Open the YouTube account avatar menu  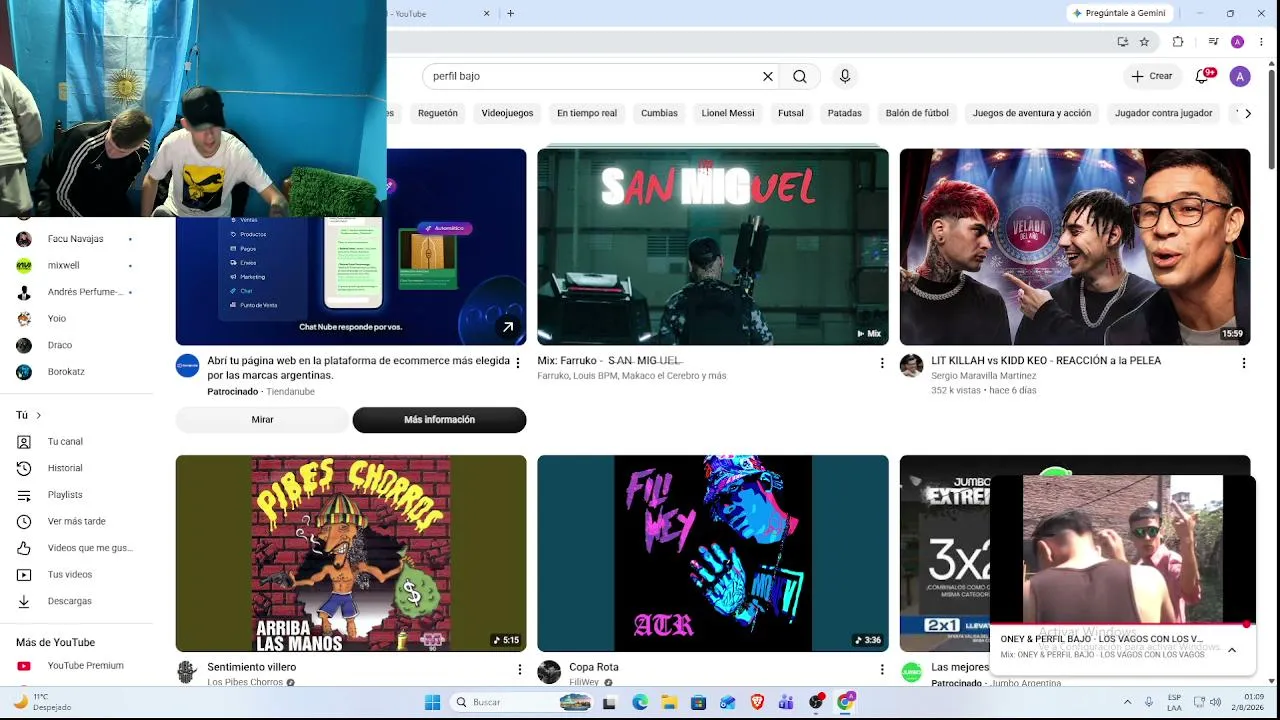click(x=1240, y=76)
